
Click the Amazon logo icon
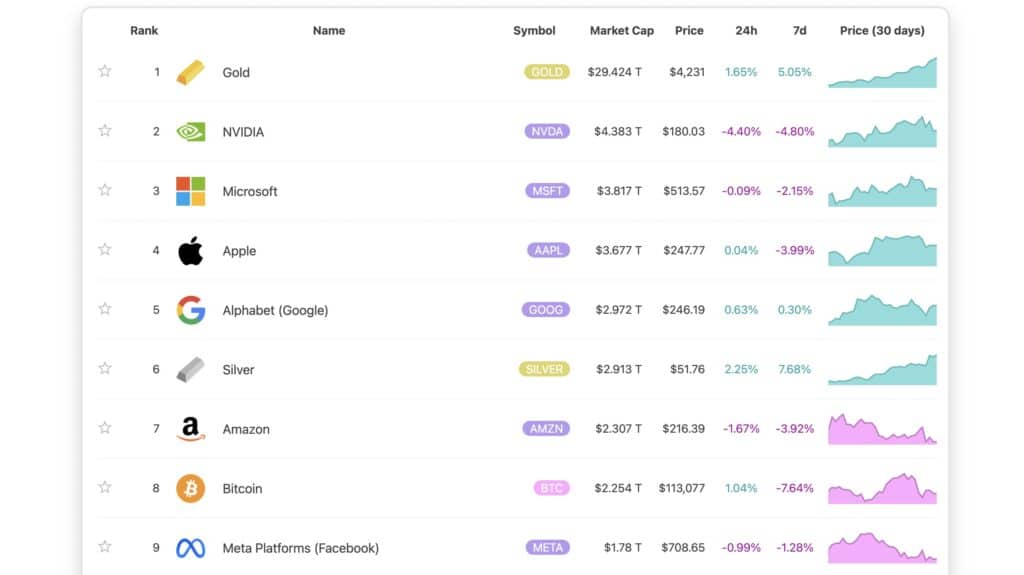191,429
